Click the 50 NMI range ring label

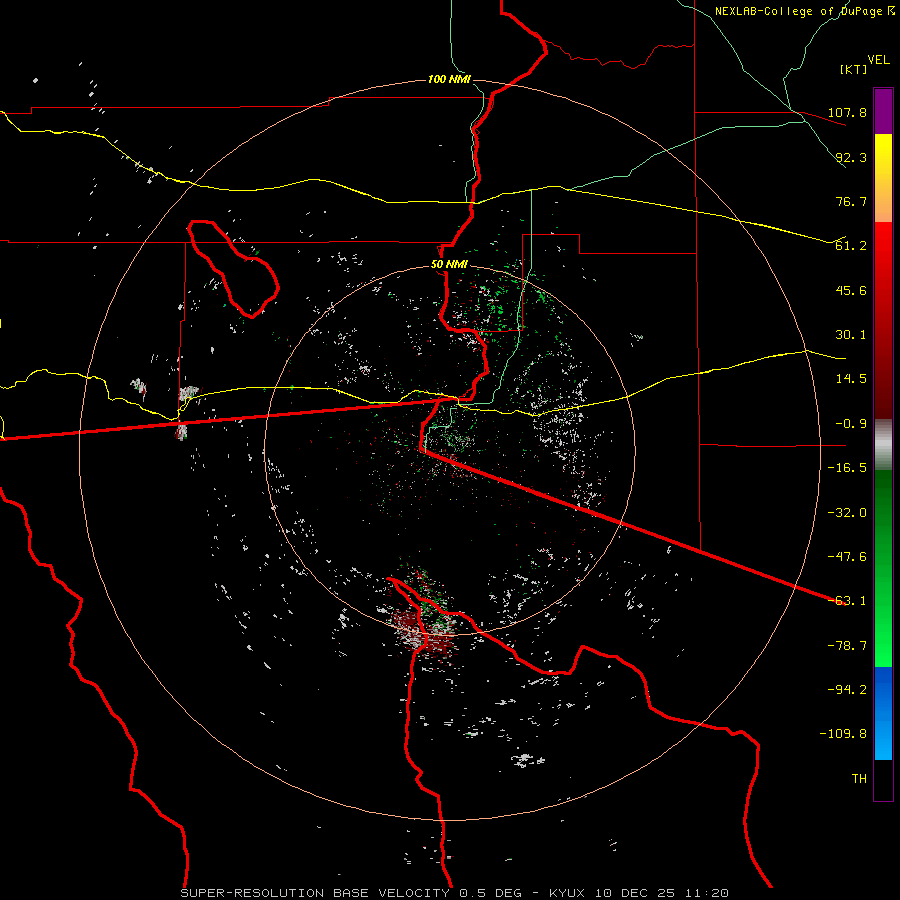click(x=449, y=265)
